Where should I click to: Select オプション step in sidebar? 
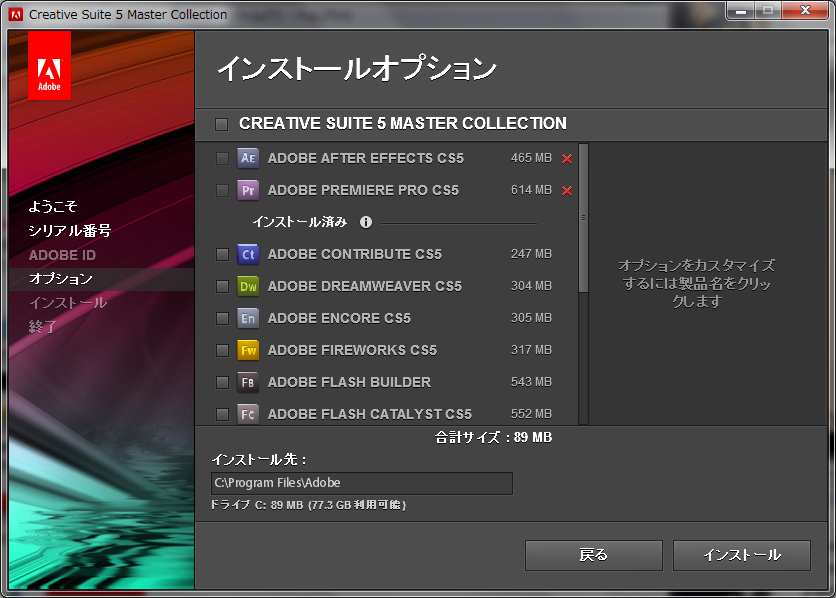61,279
